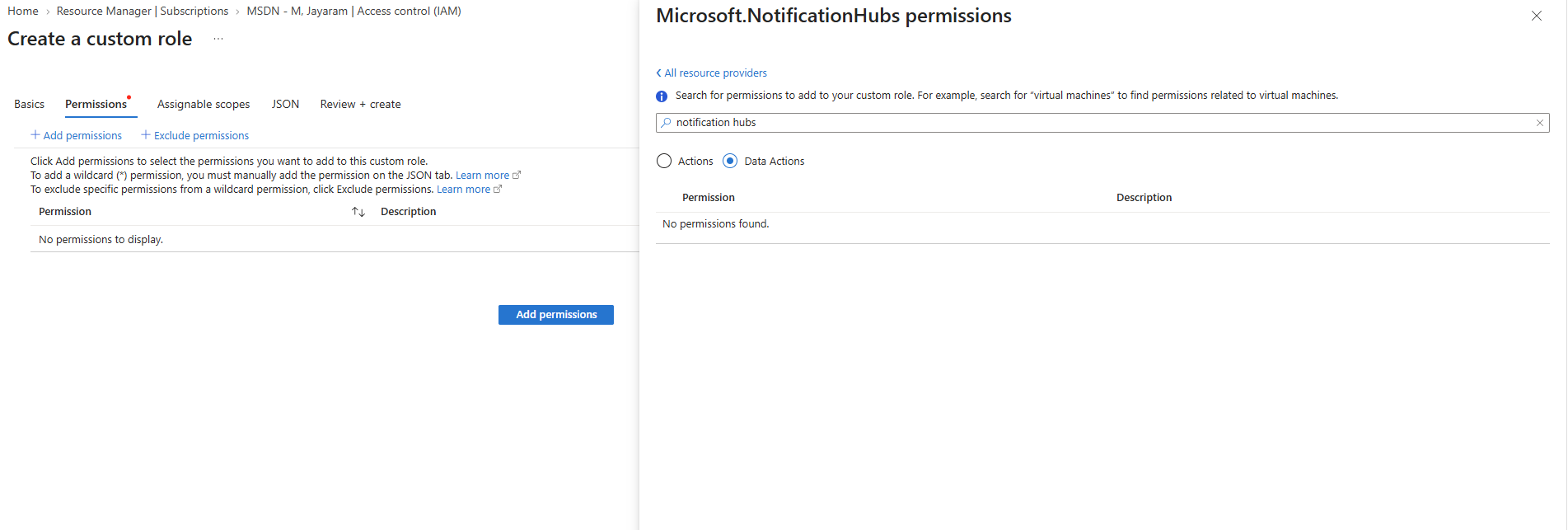Image resolution: width=1568 pixels, height=530 pixels.
Task: Click the Permission column header in main table
Action: 65,212
